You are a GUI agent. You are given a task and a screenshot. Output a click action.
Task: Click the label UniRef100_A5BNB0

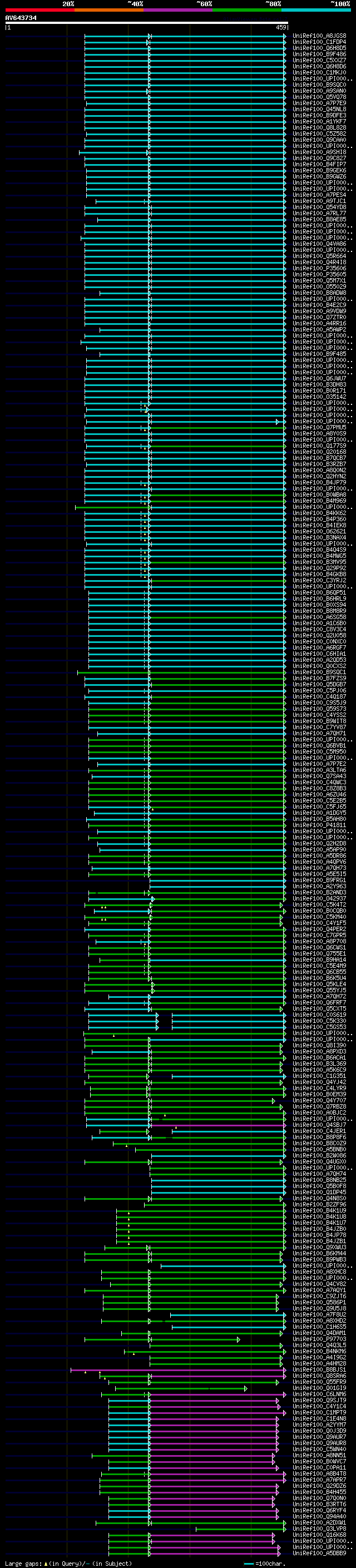coord(319,1149)
